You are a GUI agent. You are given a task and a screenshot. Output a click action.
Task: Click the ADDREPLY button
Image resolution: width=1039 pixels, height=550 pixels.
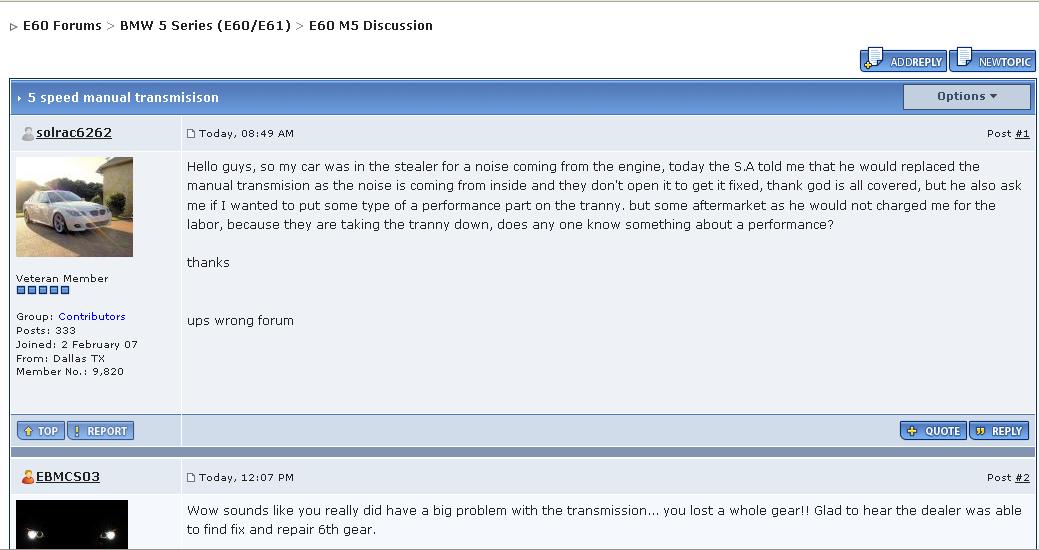click(903, 60)
